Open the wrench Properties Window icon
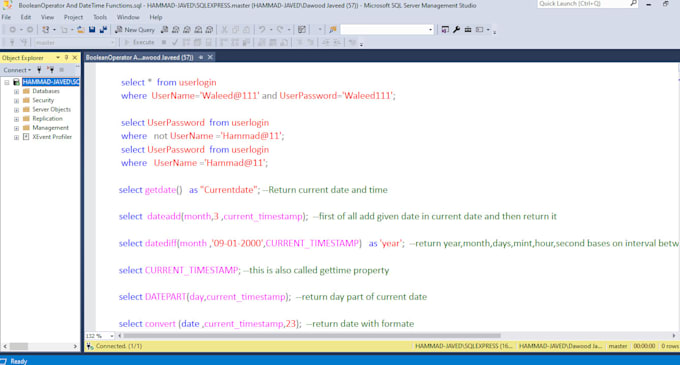The height and width of the screenshot is (365, 680). pyautogui.click(x=456, y=29)
